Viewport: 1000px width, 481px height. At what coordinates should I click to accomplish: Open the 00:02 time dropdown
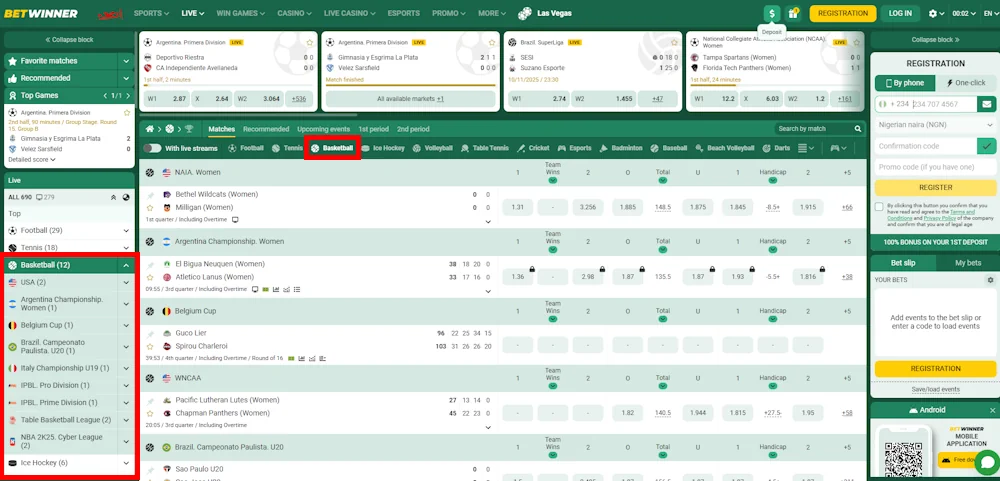click(964, 13)
